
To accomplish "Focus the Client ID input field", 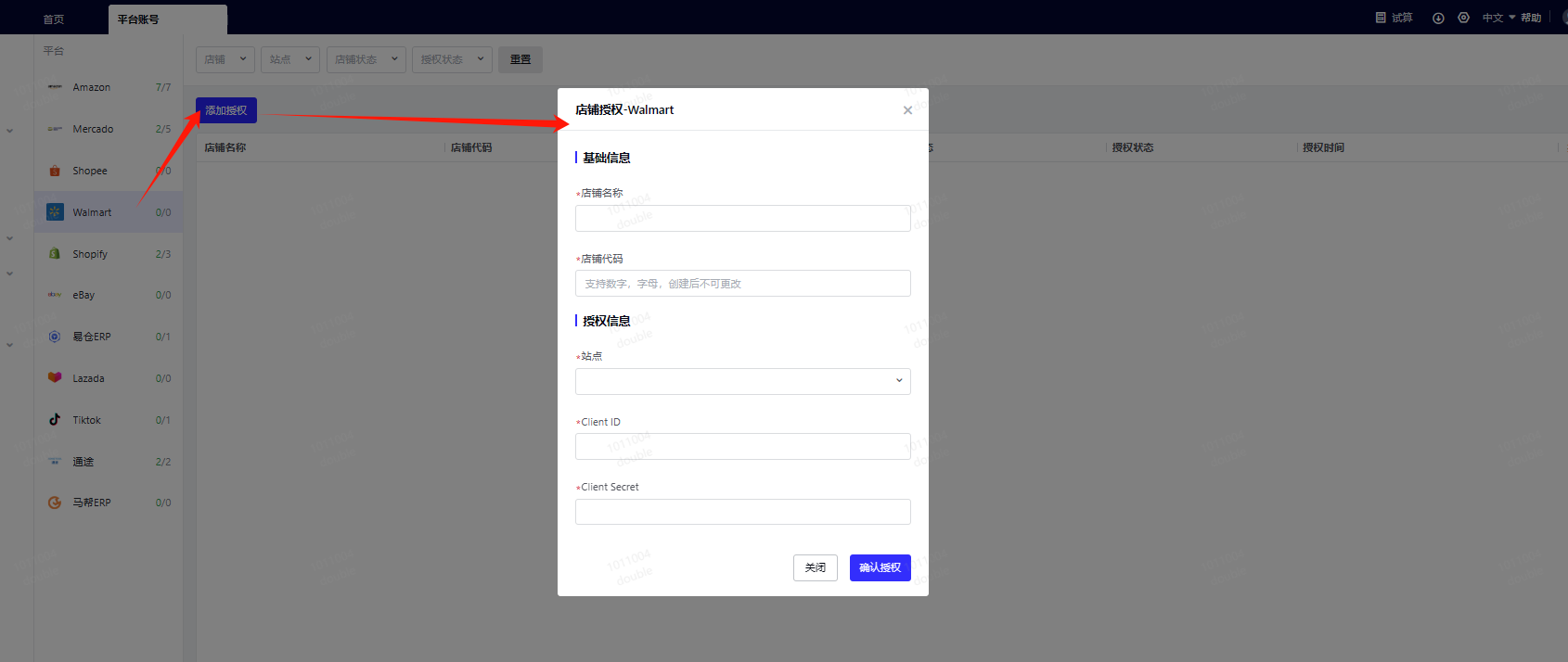I will click(x=742, y=446).
